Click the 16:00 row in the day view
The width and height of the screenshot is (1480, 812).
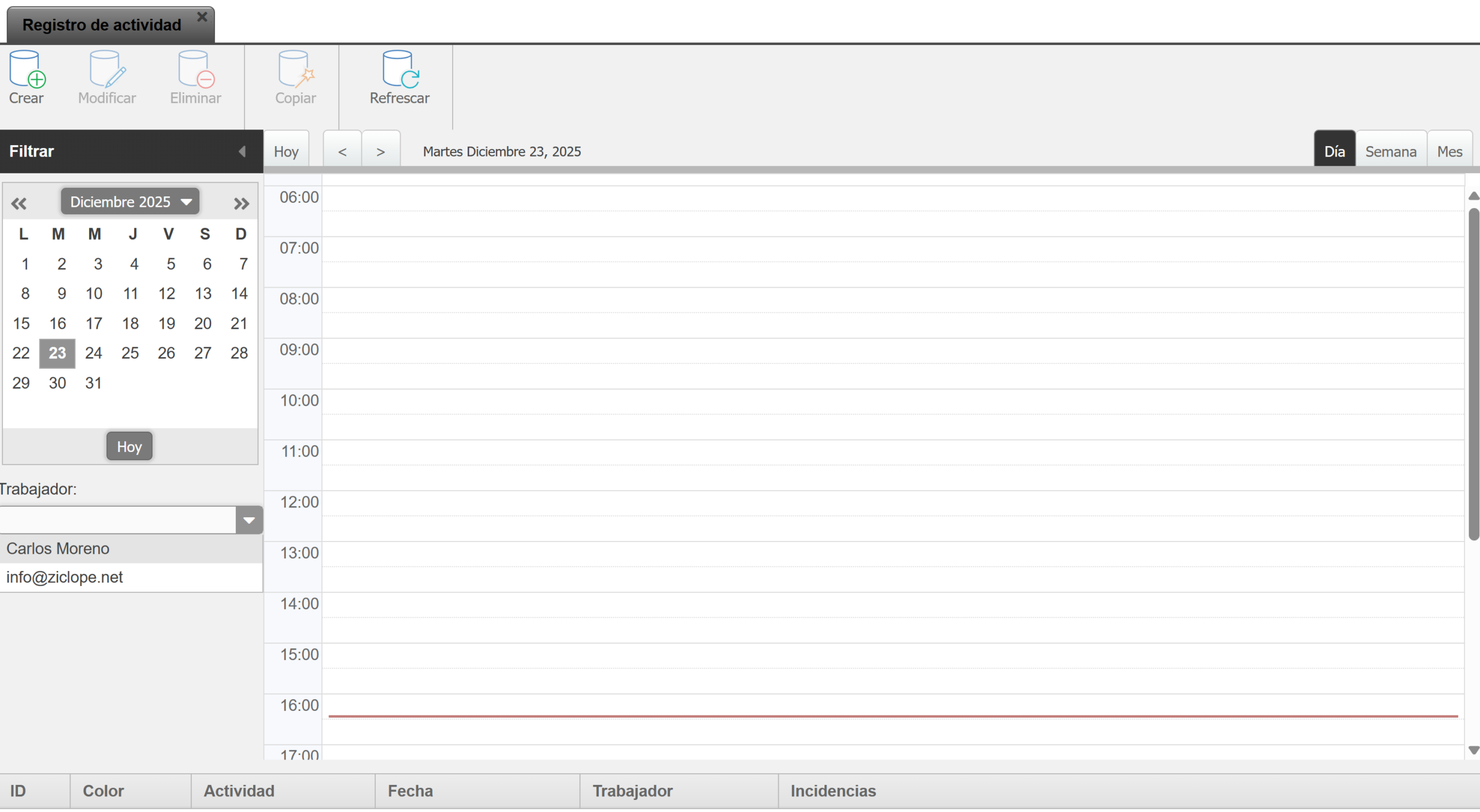tap(867, 720)
